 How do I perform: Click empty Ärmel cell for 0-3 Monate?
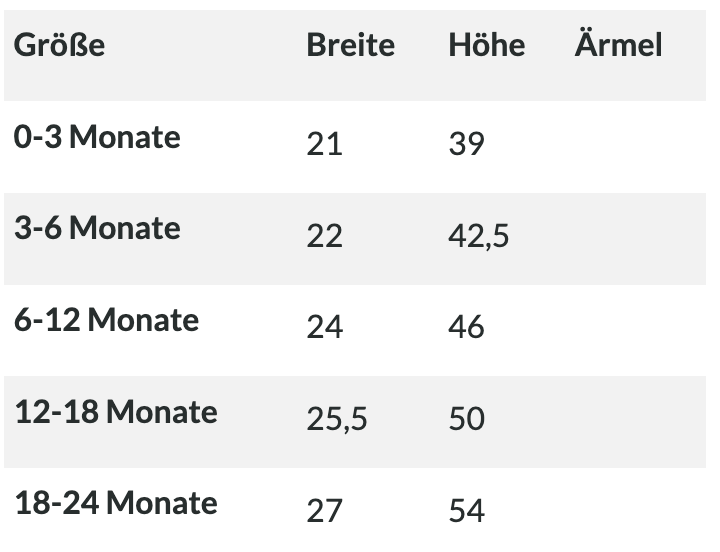tap(638, 147)
